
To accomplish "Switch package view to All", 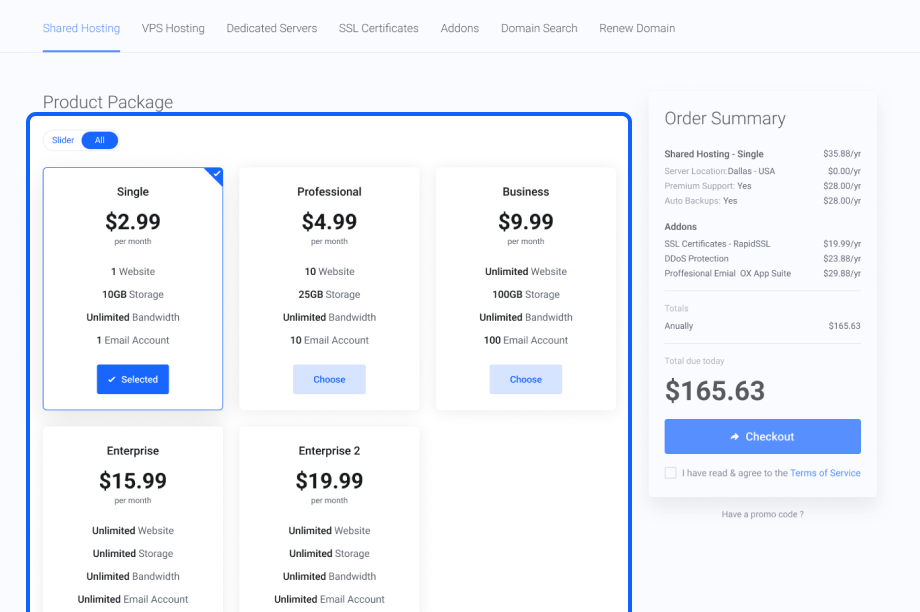I will [x=100, y=140].
